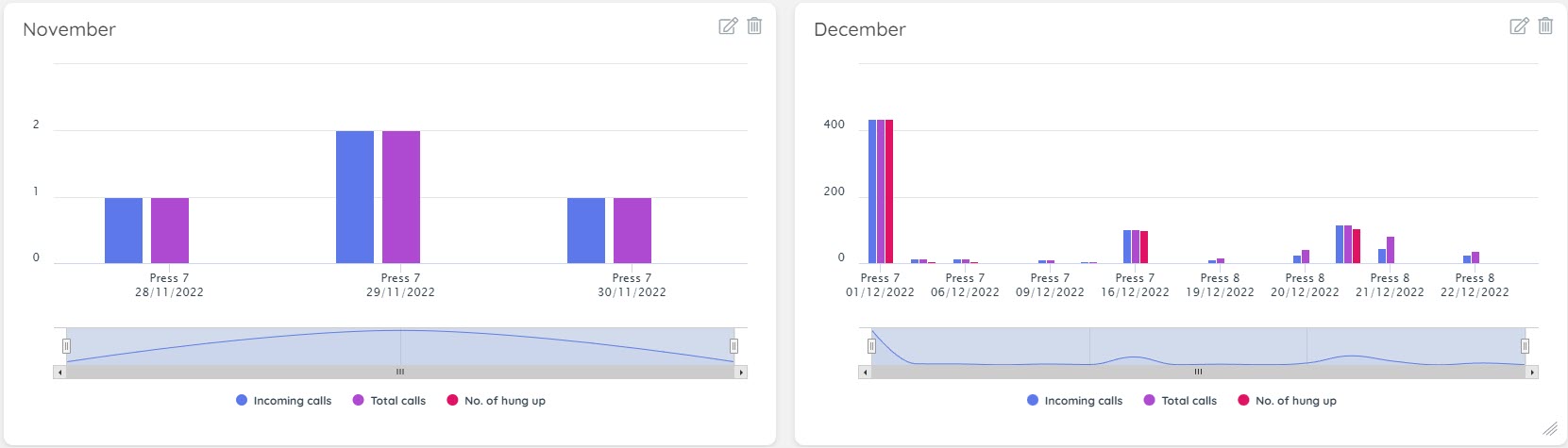
Task: Click left scroll arrow under November chart
Action: click(x=60, y=373)
